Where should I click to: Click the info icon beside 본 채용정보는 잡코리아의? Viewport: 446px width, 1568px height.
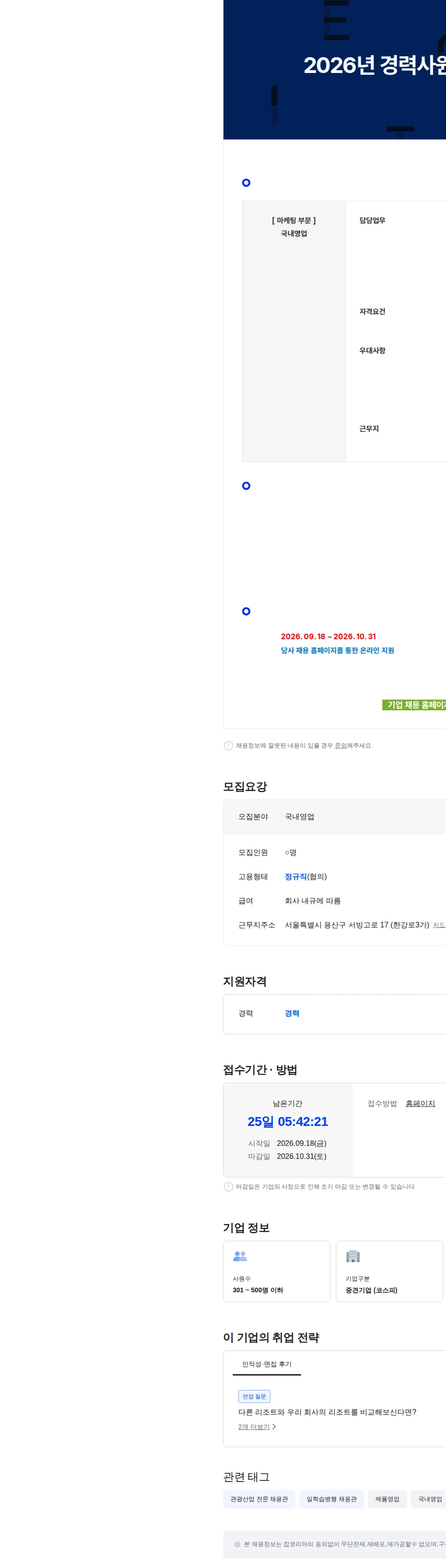point(237,1544)
